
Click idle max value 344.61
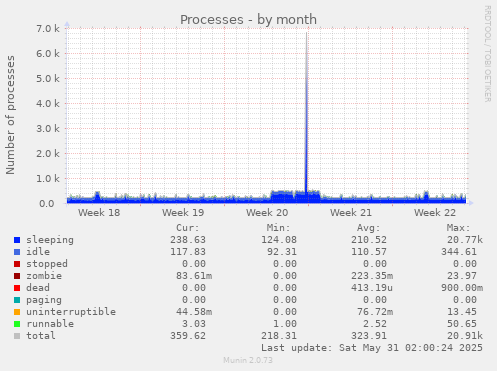[x=459, y=252]
